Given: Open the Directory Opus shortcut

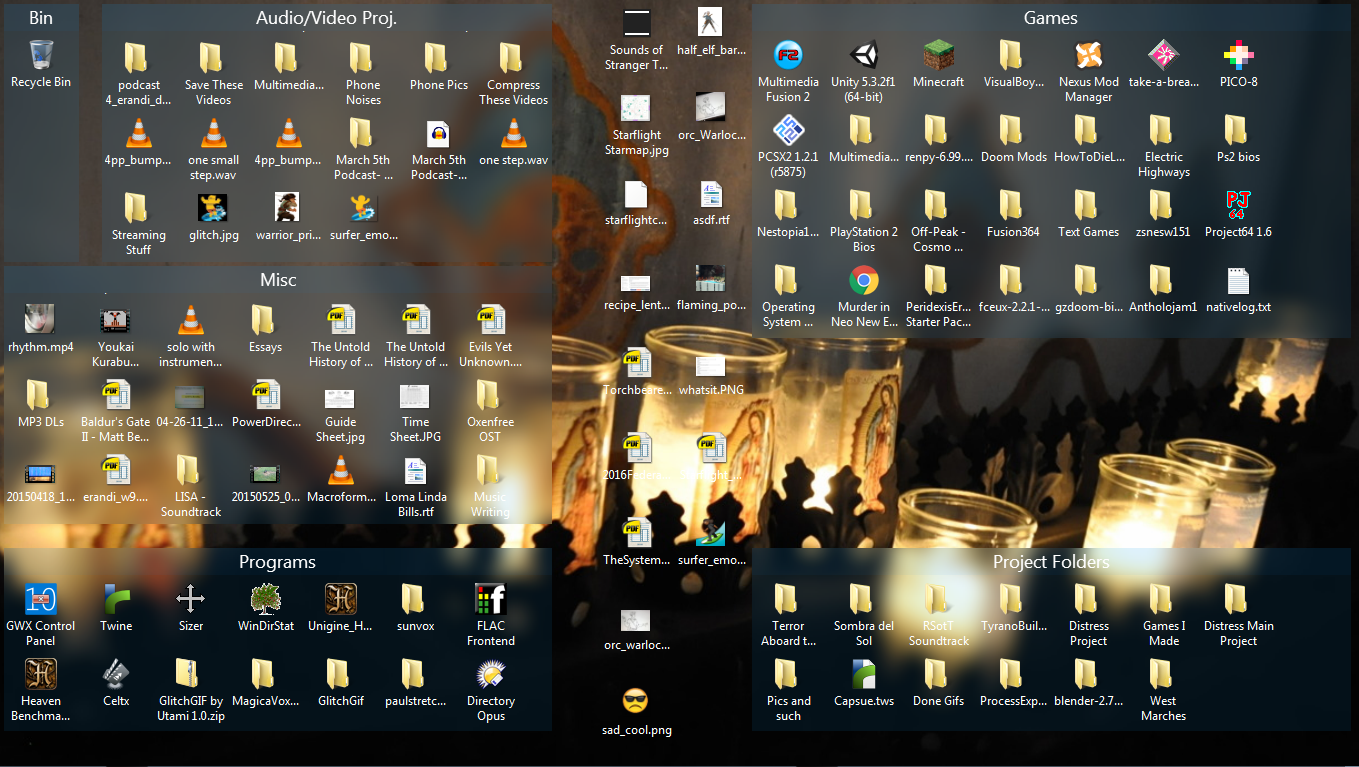Looking at the screenshot, I should [x=490, y=675].
